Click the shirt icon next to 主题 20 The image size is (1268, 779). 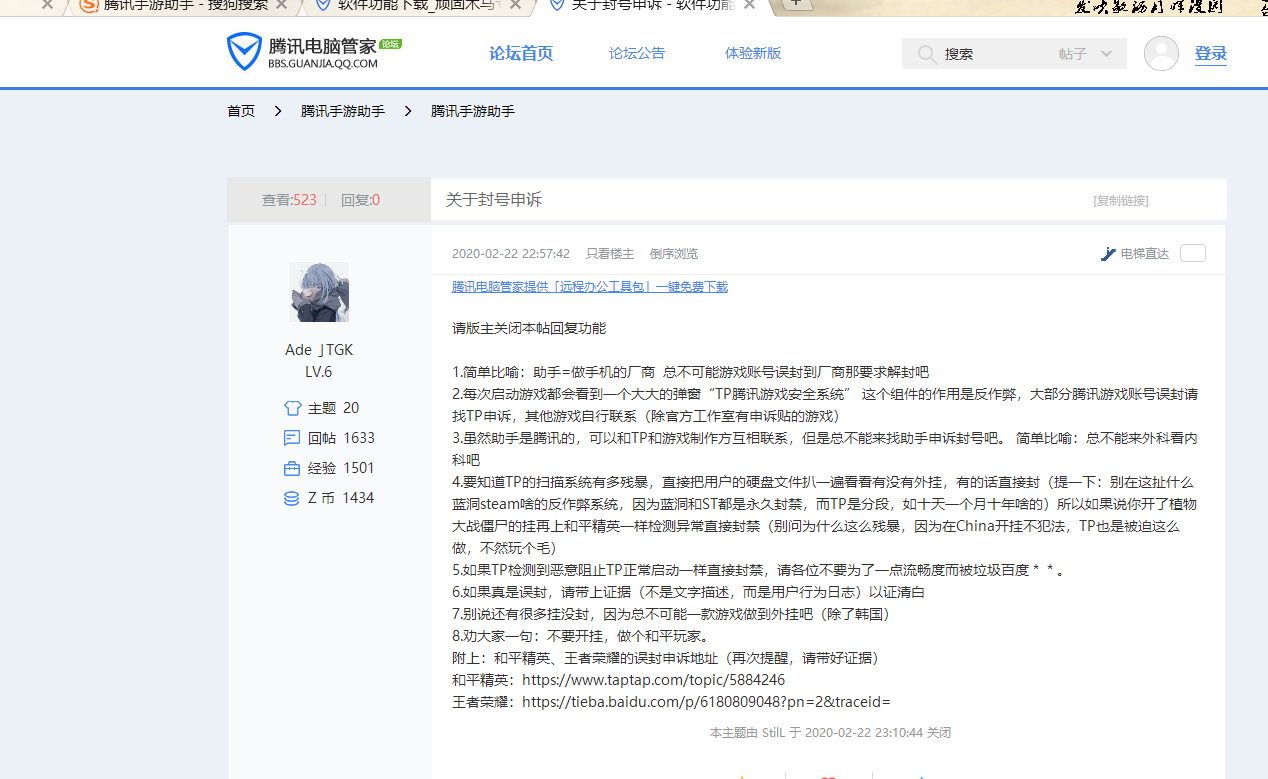(292, 408)
